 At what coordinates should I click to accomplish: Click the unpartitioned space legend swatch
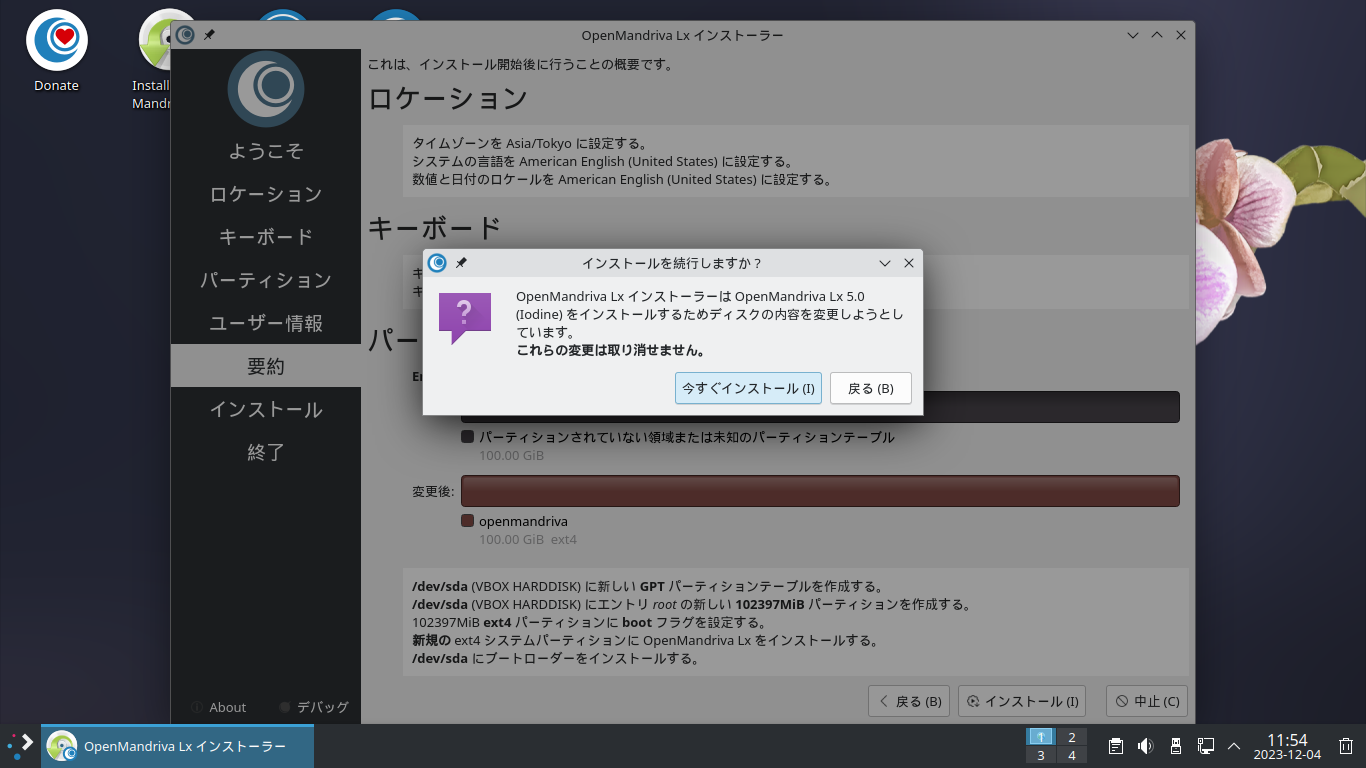click(467, 437)
